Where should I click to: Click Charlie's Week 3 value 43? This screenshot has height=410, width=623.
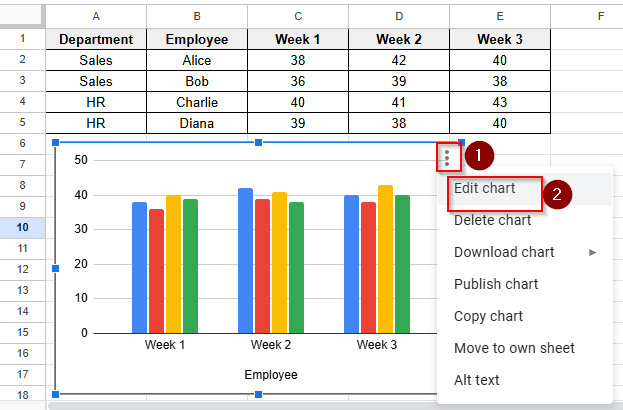(x=500, y=102)
